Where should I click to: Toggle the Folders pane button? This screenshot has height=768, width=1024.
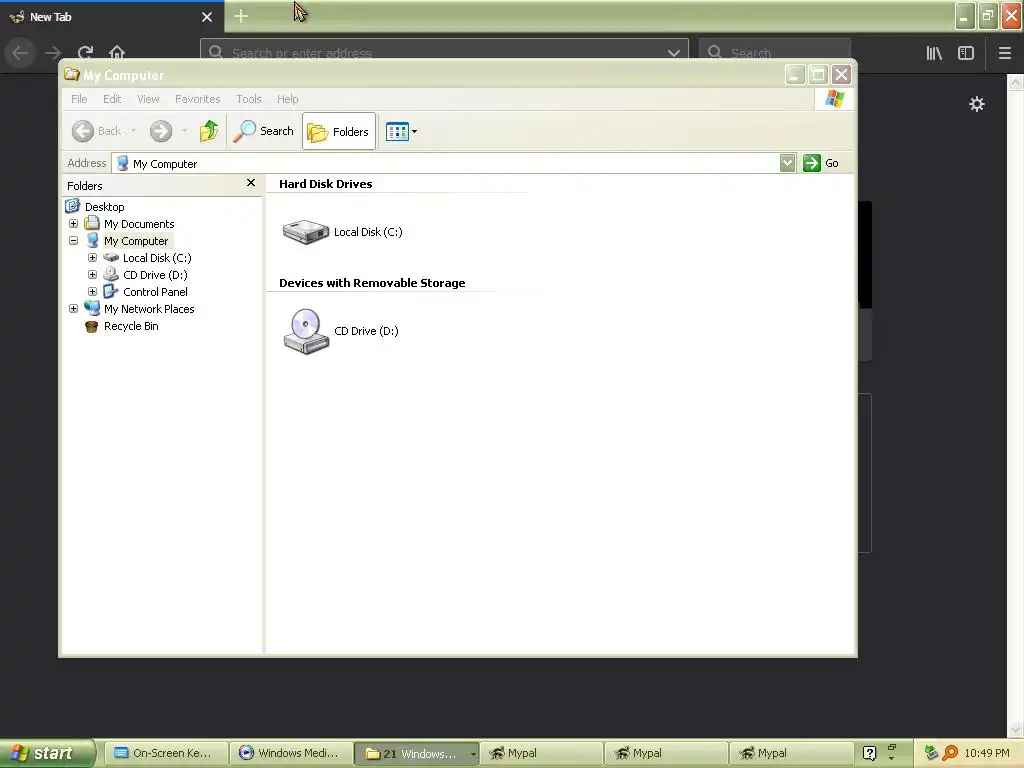click(339, 131)
